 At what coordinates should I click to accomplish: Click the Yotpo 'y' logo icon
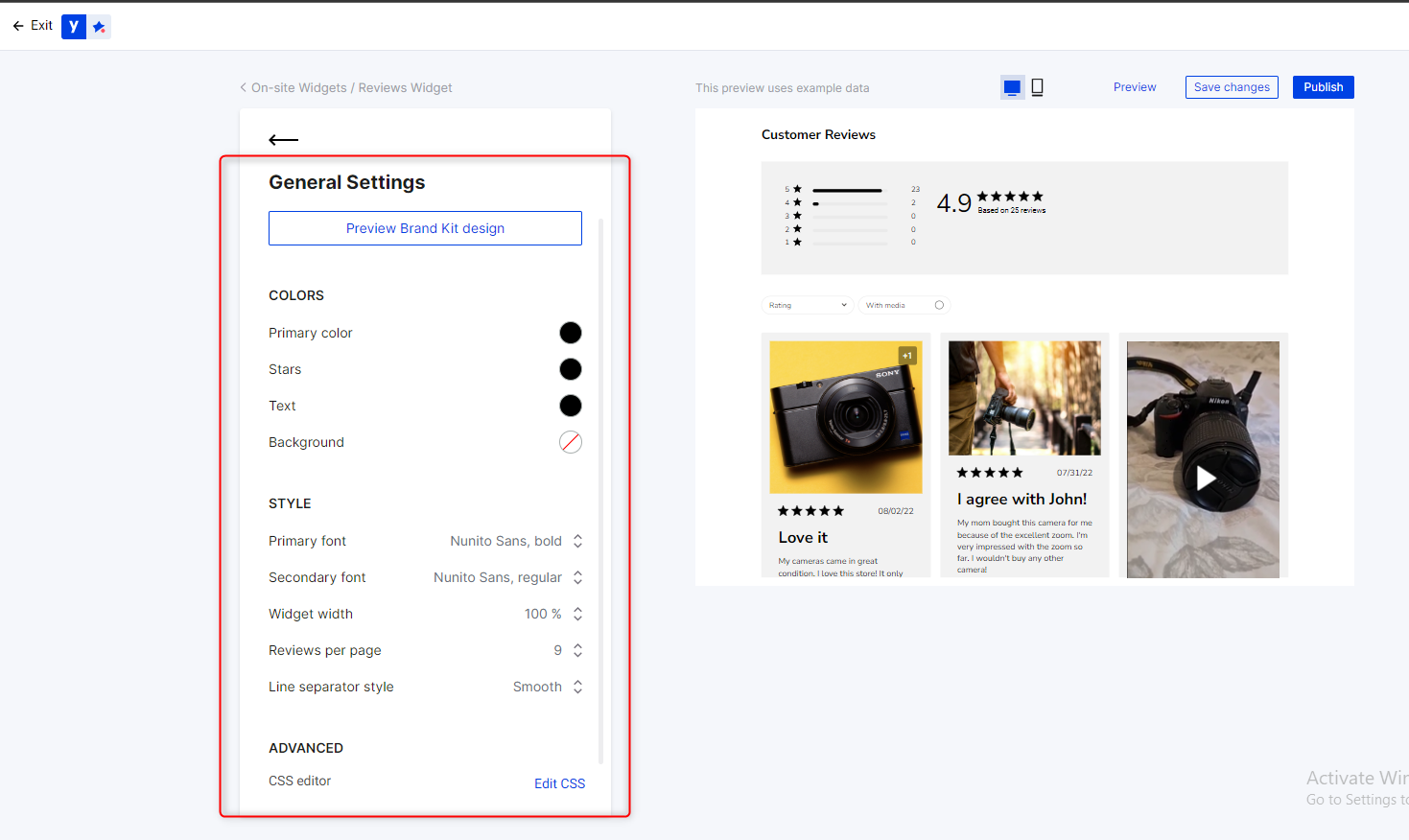click(x=74, y=27)
